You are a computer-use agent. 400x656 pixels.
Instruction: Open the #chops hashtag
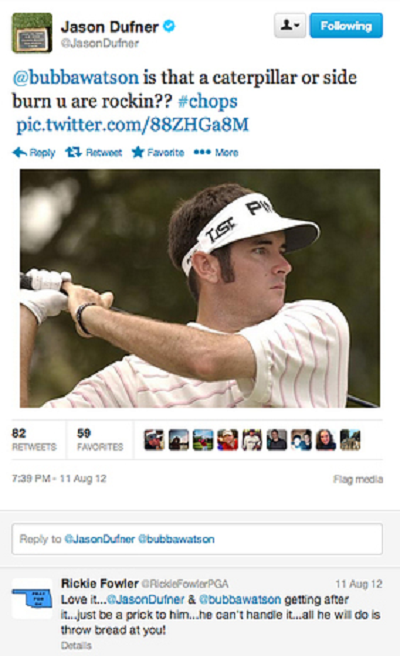click(x=208, y=101)
